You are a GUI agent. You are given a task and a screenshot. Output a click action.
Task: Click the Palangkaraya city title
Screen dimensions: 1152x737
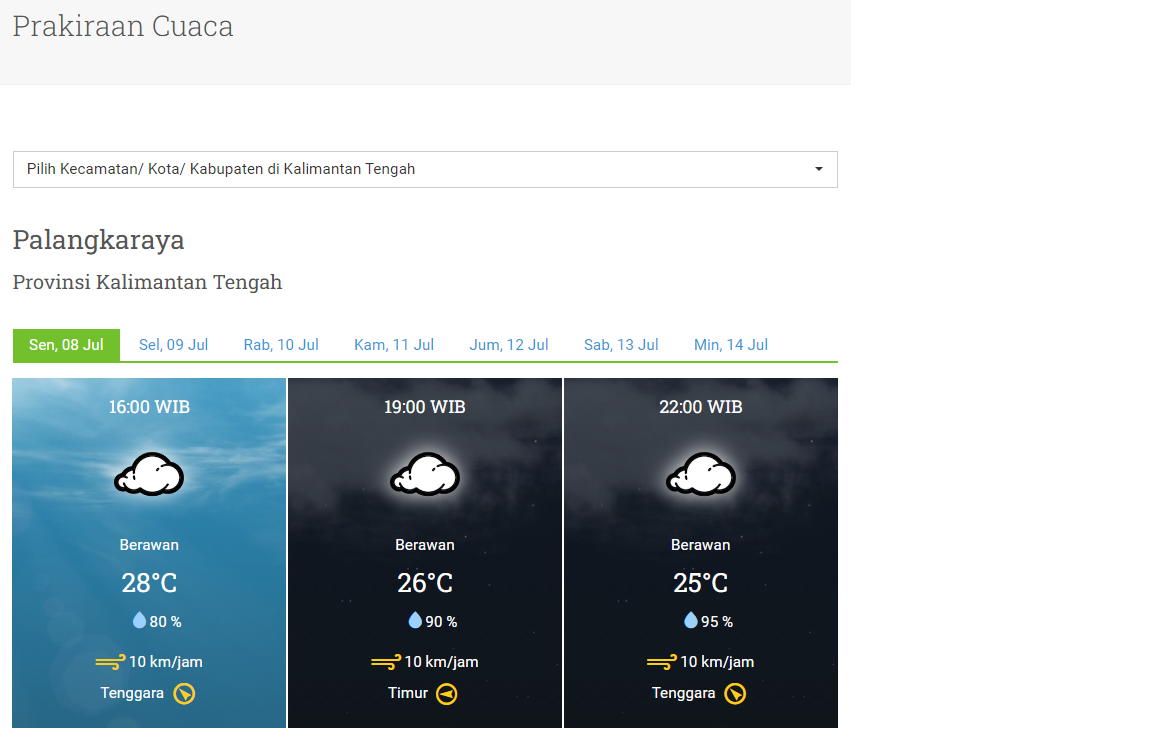98,240
